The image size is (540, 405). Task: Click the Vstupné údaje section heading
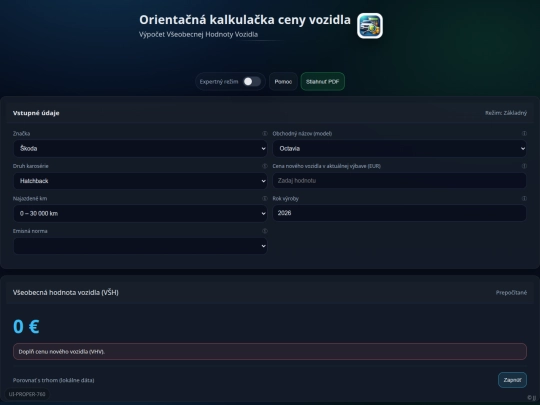coord(36,113)
